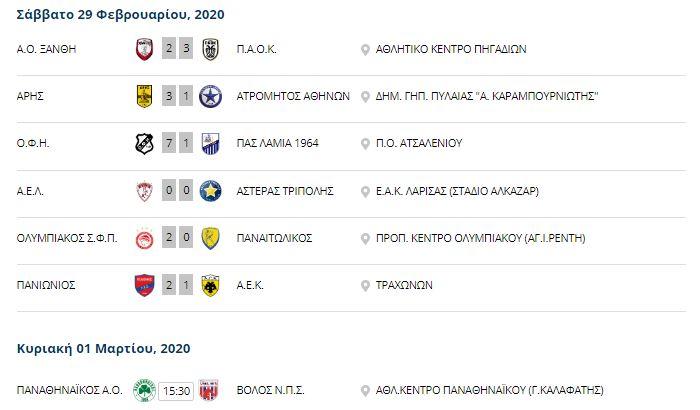Click the ΠΑΣ ΛΑΜΙΑ 1964 crest
Image resolution: width=700 pixels, height=410 pixels.
click(x=210, y=143)
